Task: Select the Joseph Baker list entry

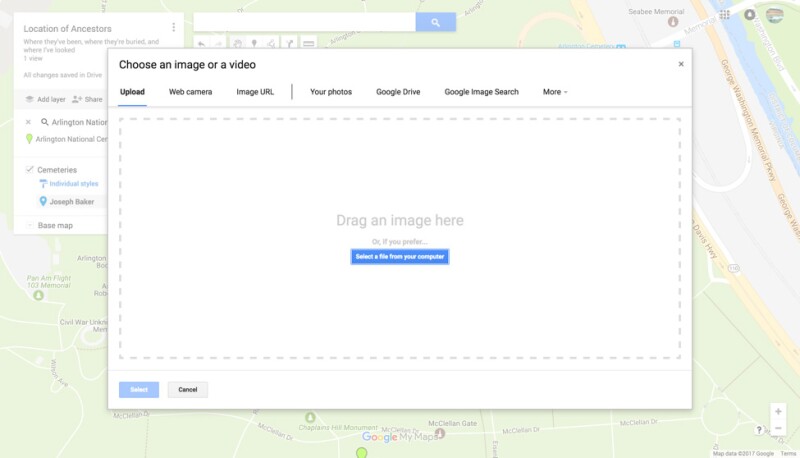Action: (71, 201)
